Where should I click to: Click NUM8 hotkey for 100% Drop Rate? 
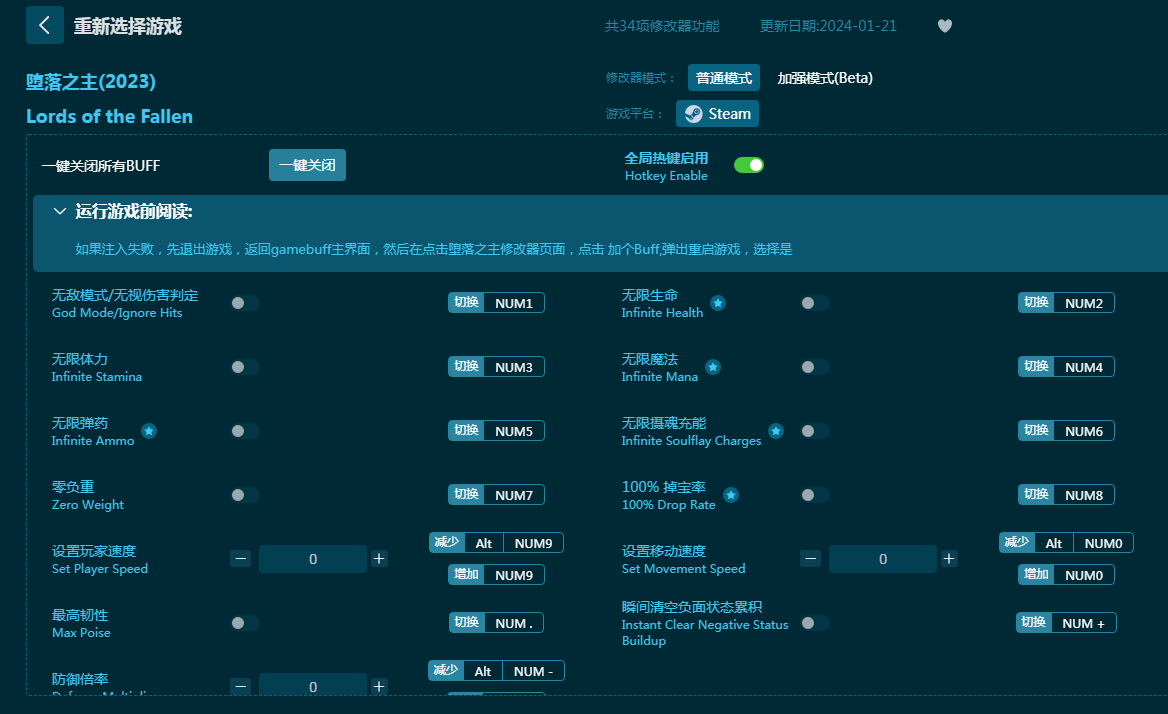pyautogui.click(x=1066, y=495)
